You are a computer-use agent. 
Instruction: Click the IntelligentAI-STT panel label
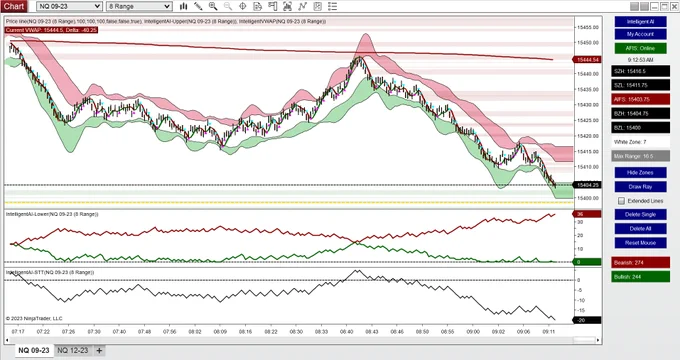tap(50, 272)
